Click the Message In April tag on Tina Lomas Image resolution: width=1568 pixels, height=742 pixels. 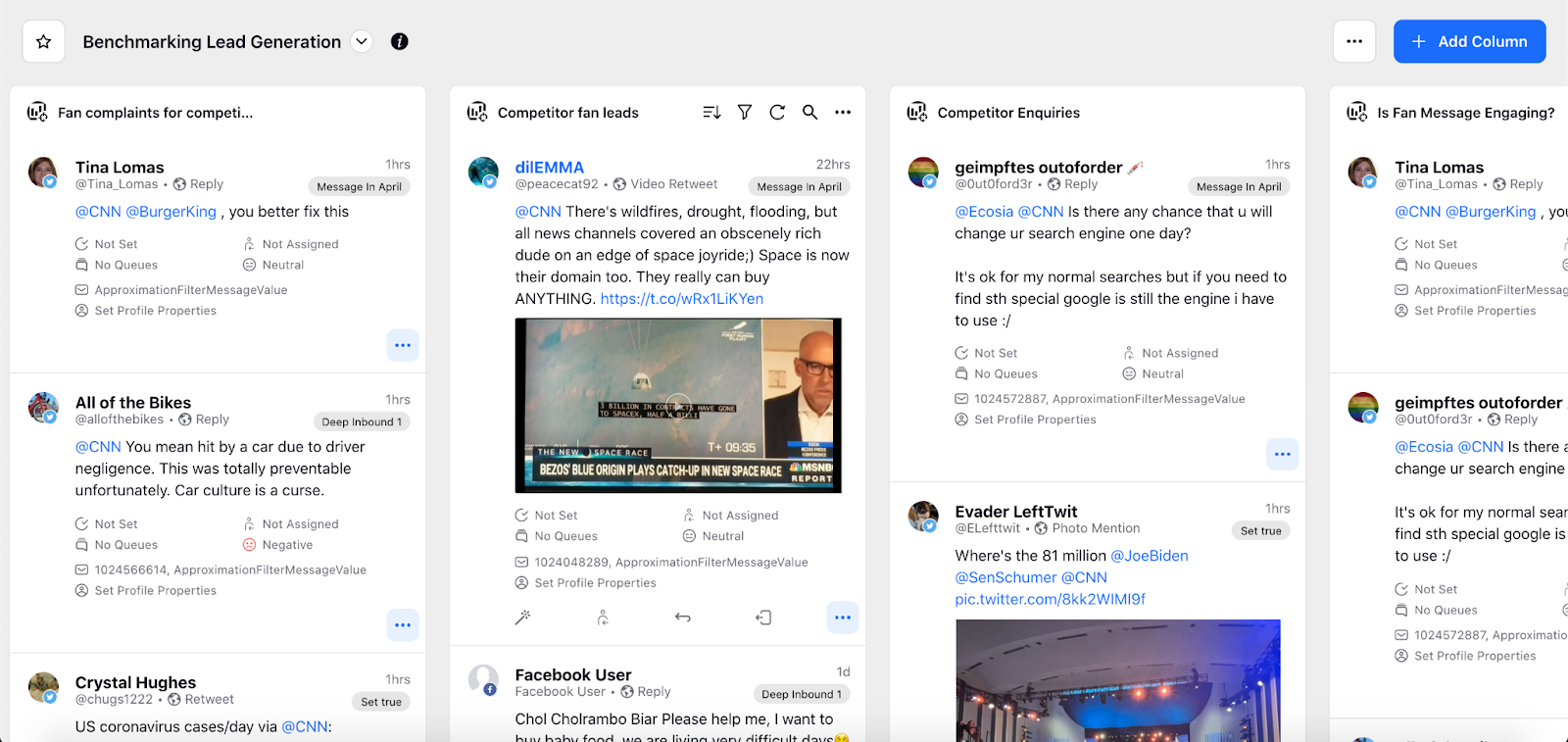click(x=359, y=186)
